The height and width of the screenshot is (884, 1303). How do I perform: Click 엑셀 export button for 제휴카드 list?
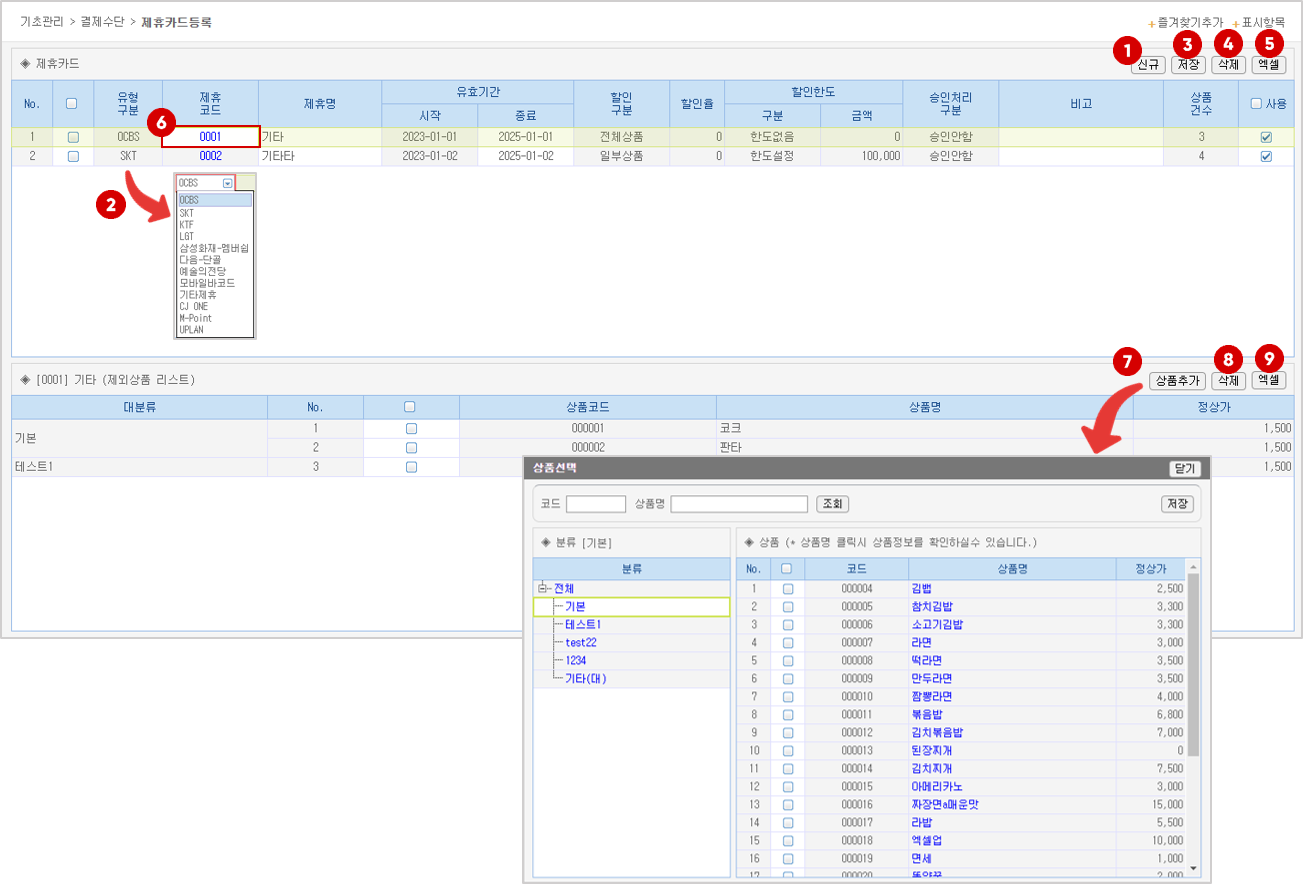point(1268,65)
